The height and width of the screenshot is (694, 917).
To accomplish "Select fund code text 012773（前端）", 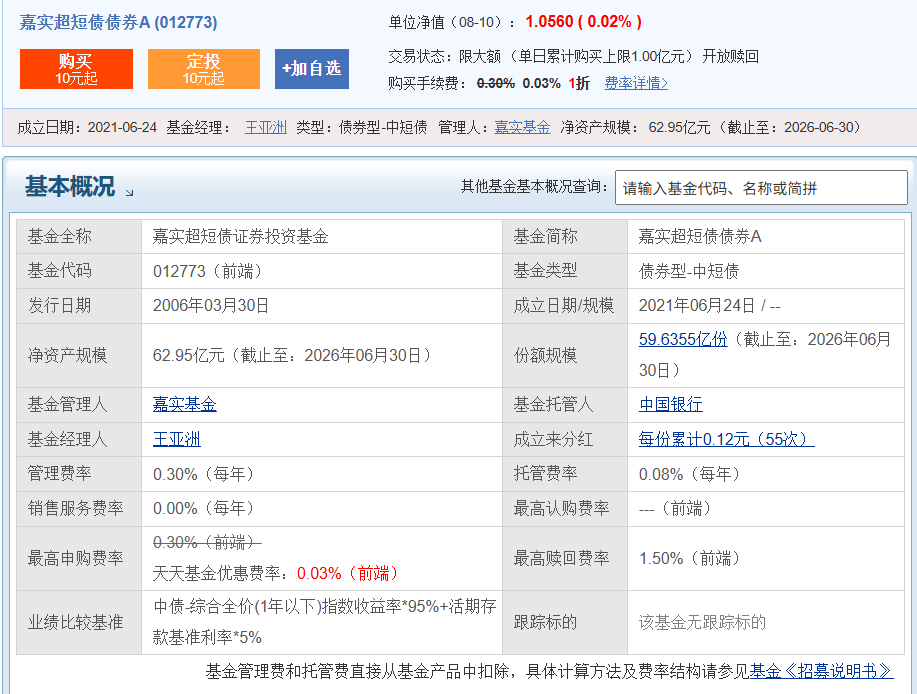I will click(209, 271).
